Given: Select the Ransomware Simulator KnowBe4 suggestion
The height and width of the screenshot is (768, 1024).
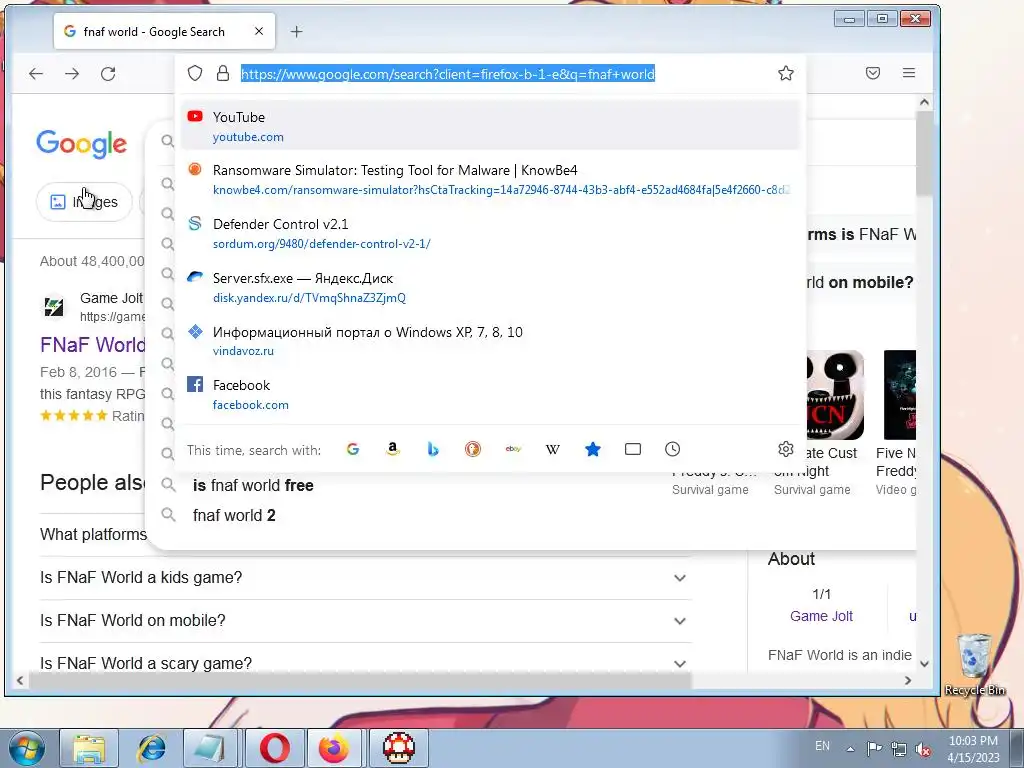Looking at the screenshot, I should (490, 180).
